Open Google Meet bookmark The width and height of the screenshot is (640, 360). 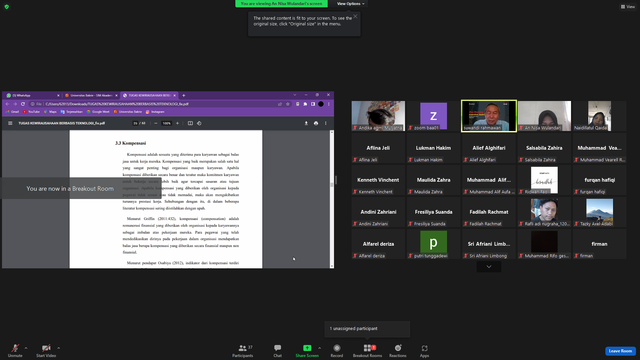(x=98, y=112)
